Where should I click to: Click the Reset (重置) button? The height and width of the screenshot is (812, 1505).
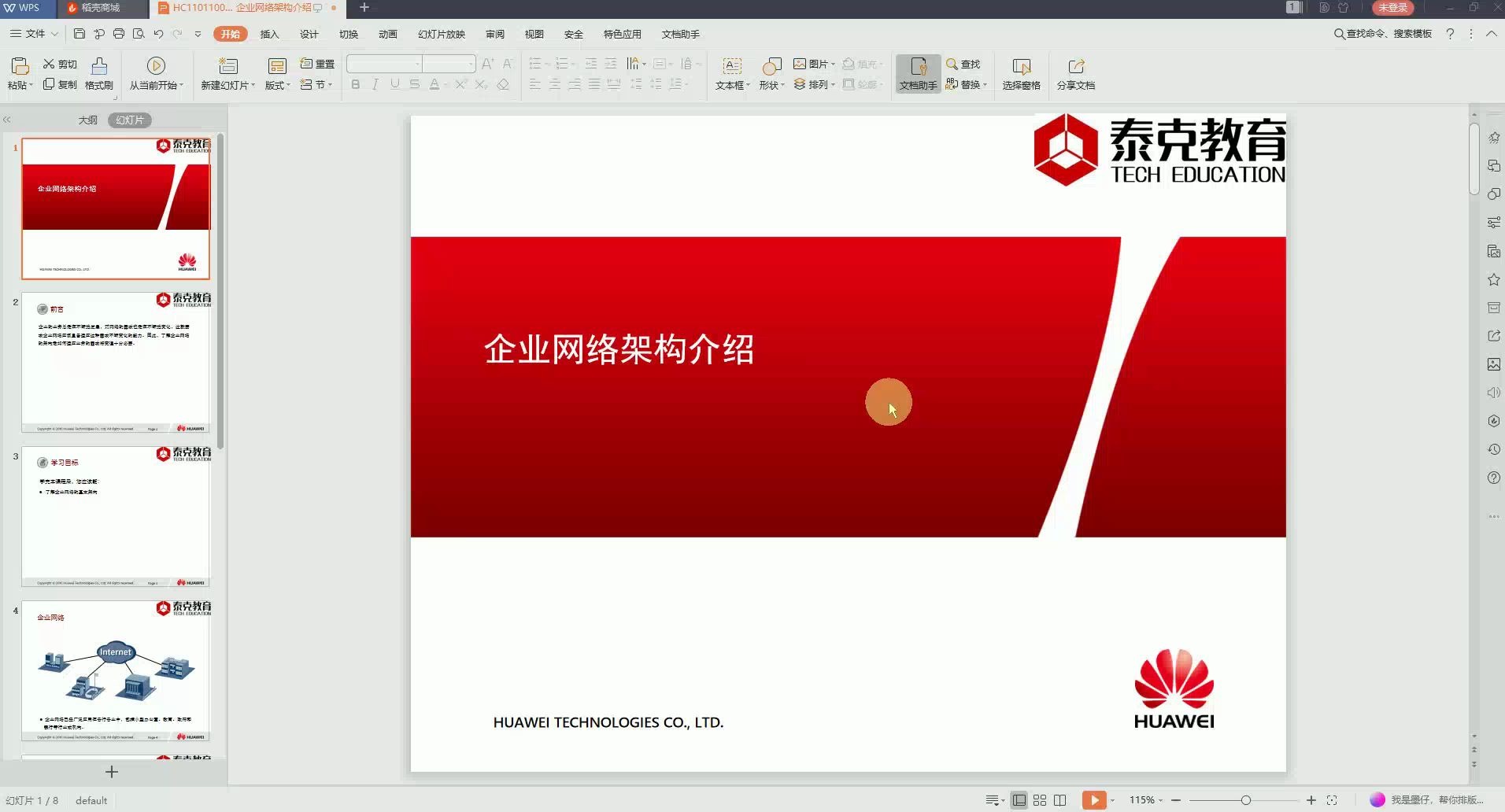pos(317,64)
